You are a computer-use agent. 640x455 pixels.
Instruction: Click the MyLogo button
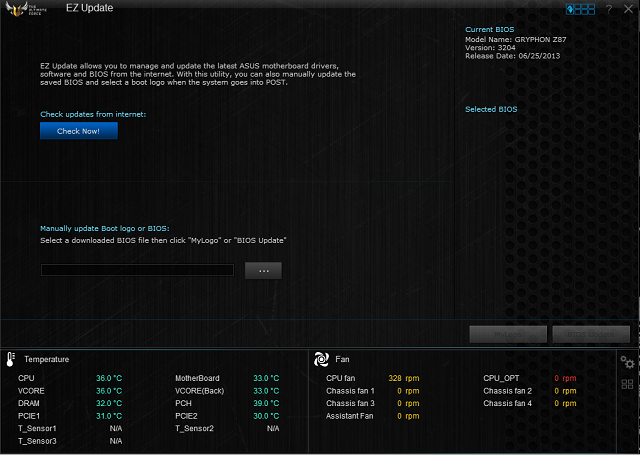pyautogui.click(x=507, y=334)
